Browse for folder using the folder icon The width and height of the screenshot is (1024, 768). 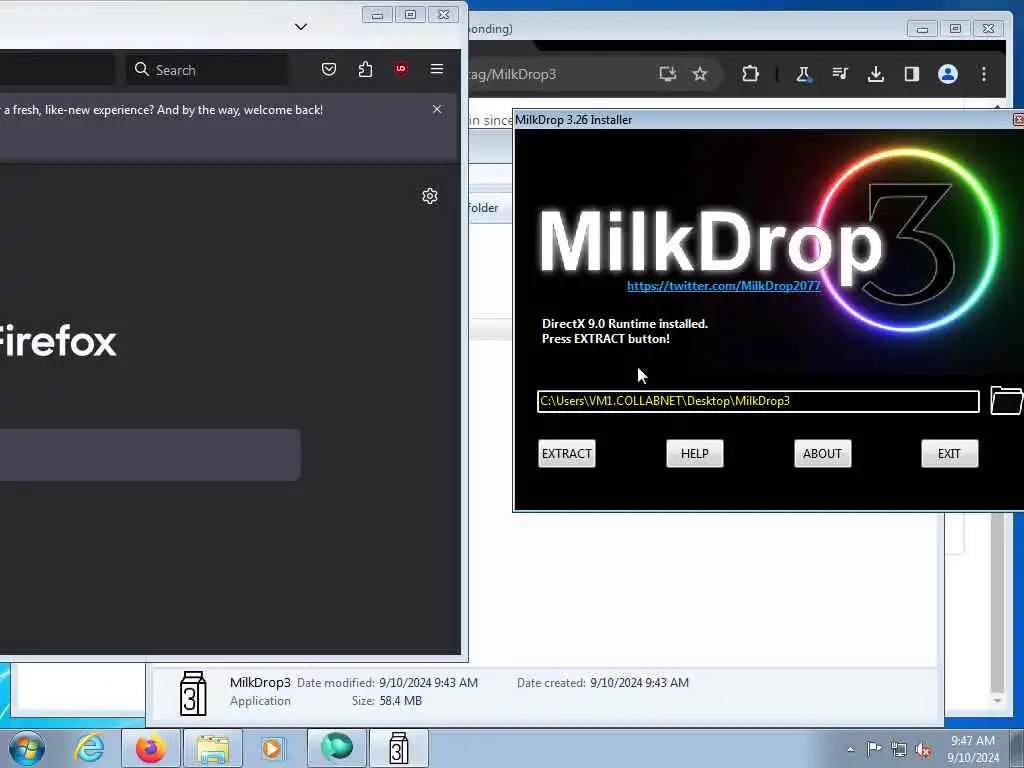pyautogui.click(x=1006, y=400)
